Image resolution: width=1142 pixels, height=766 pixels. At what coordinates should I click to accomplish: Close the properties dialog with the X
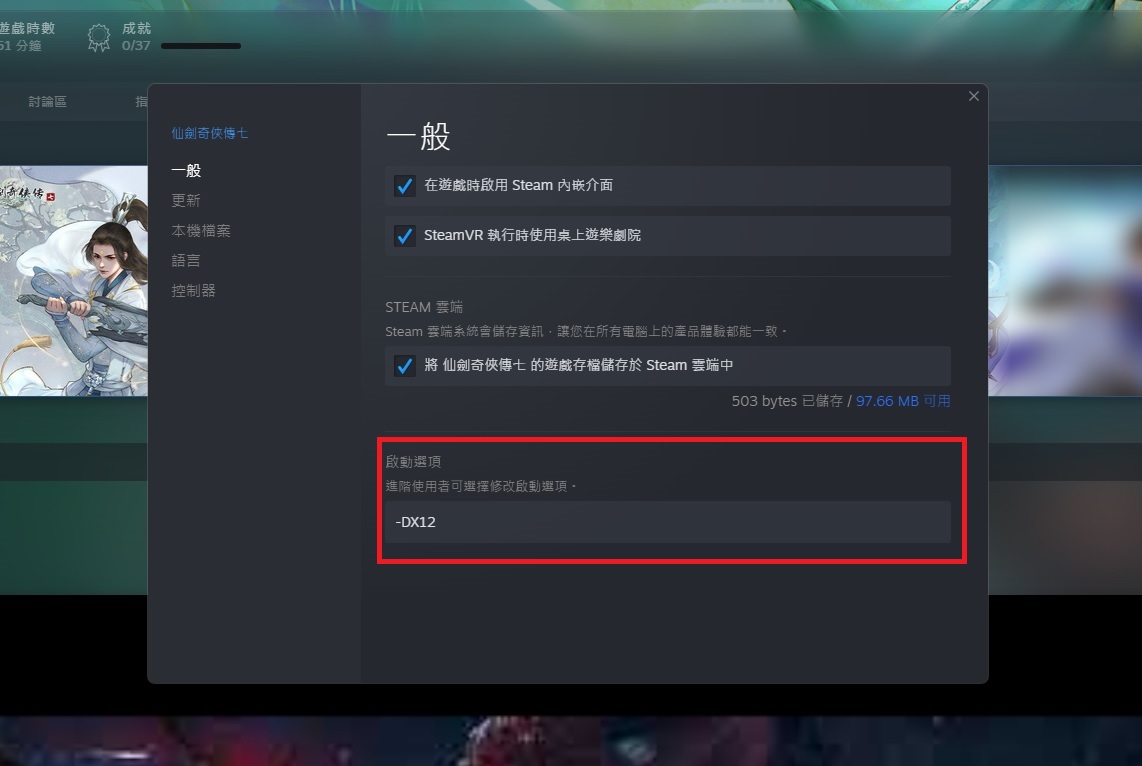(x=974, y=96)
